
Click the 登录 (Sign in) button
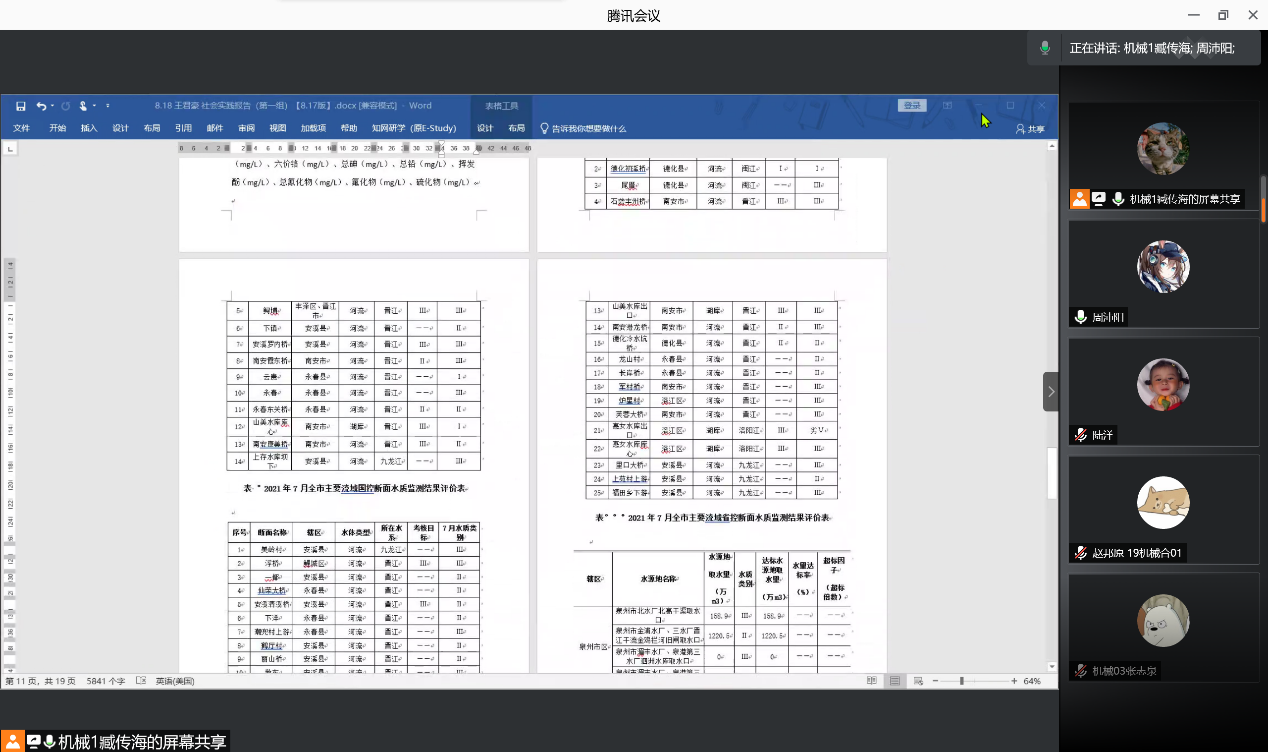pyautogui.click(x=911, y=105)
